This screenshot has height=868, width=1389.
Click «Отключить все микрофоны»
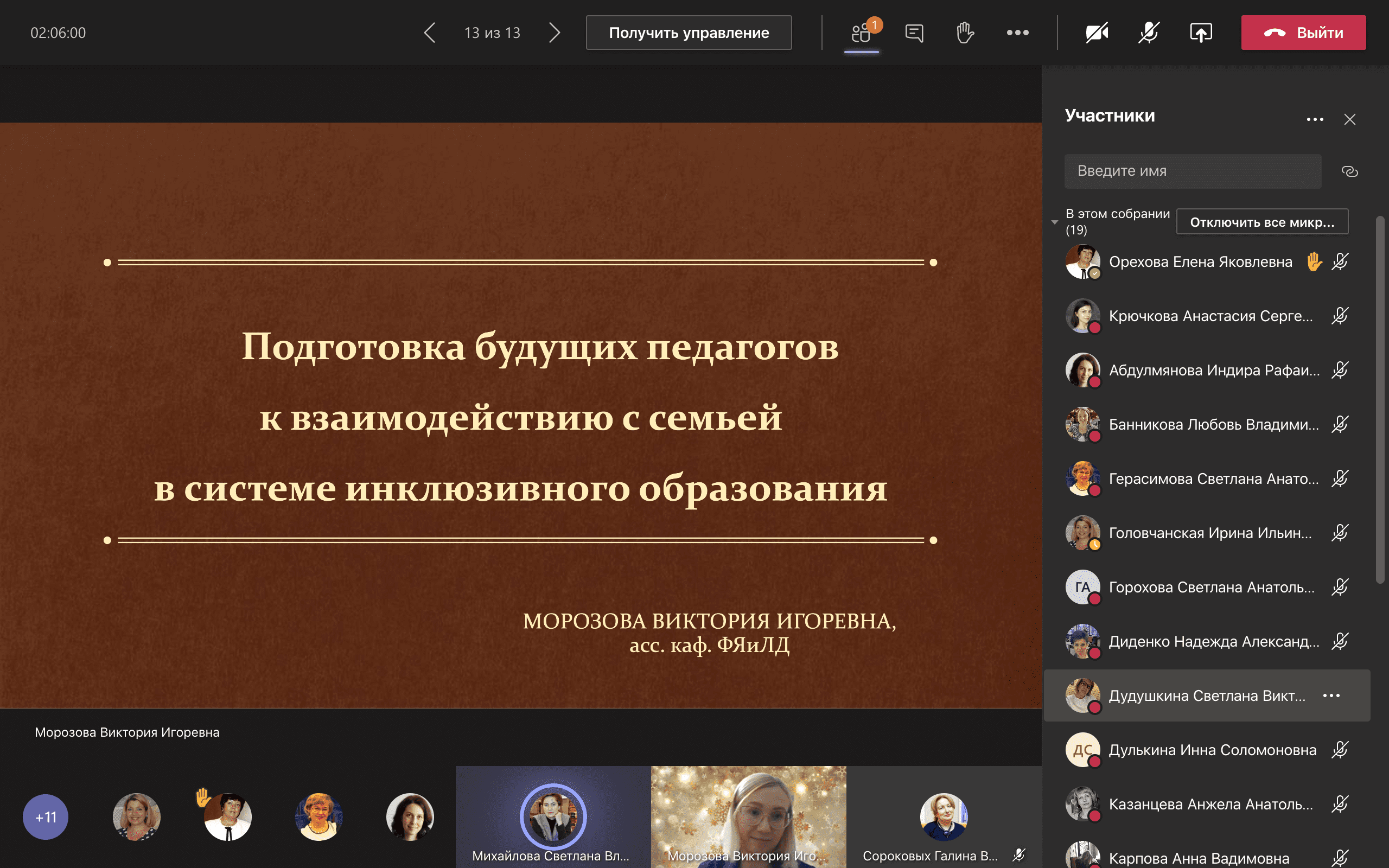pyautogui.click(x=1262, y=221)
